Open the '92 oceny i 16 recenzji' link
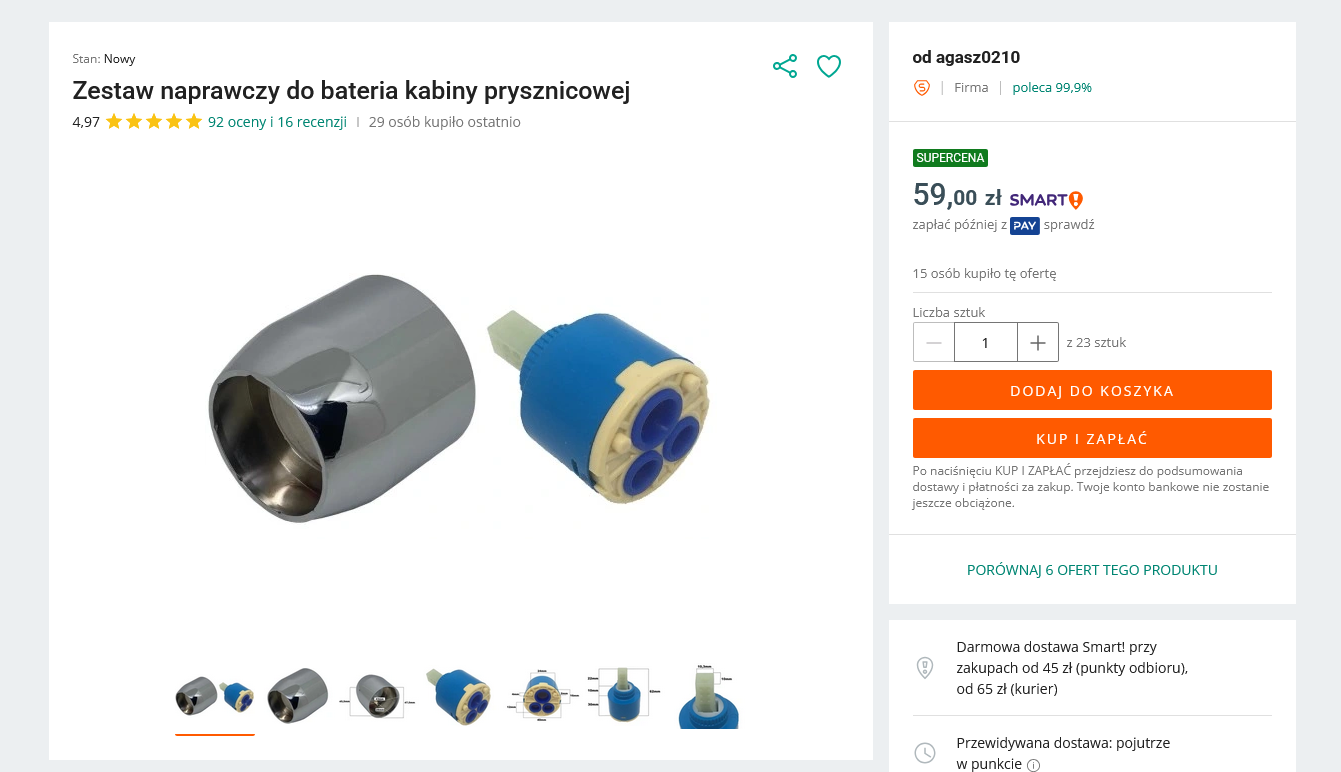The height and width of the screenshot is (772, 1341). pos(277,122)
